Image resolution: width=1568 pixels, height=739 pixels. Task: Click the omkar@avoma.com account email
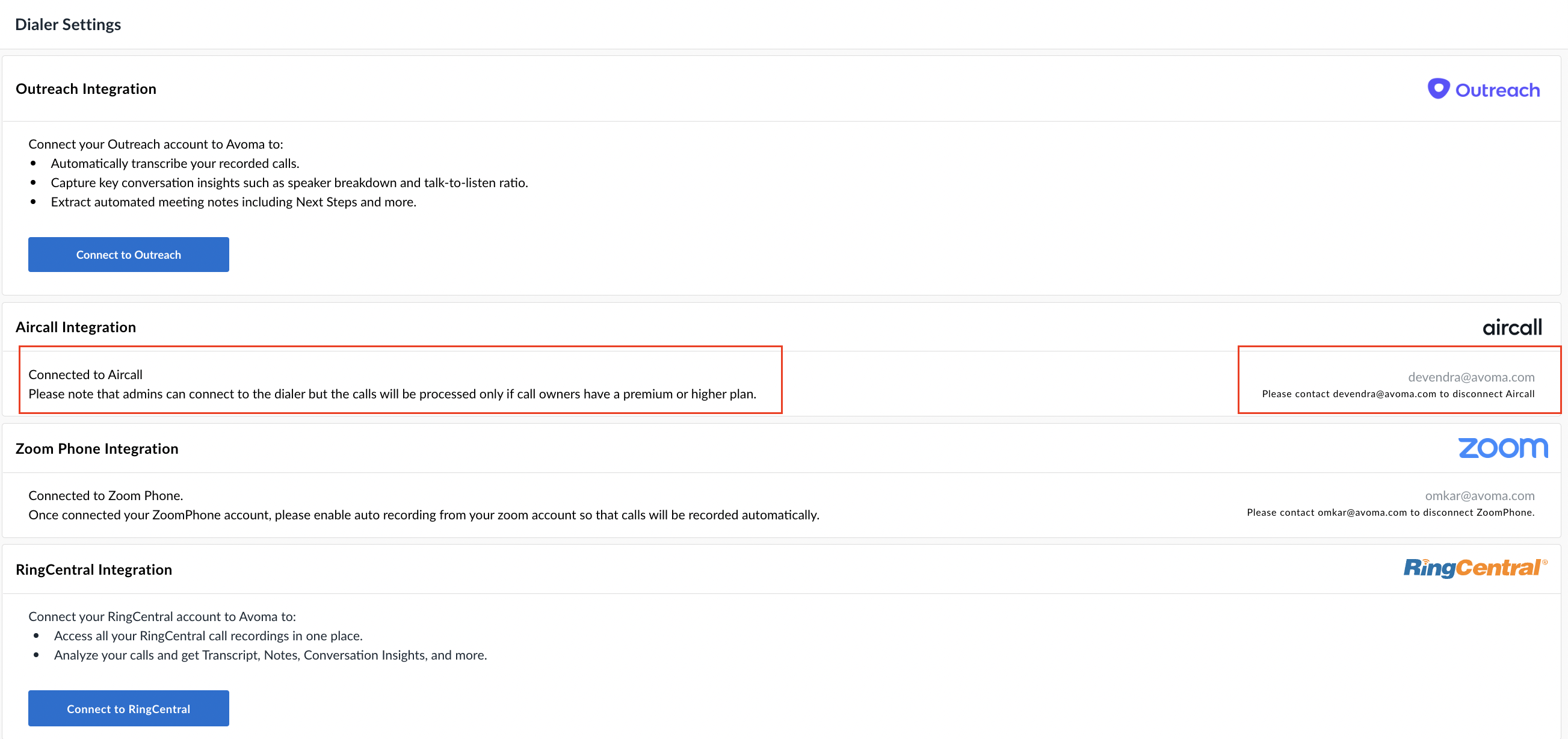coord(1479,495)
